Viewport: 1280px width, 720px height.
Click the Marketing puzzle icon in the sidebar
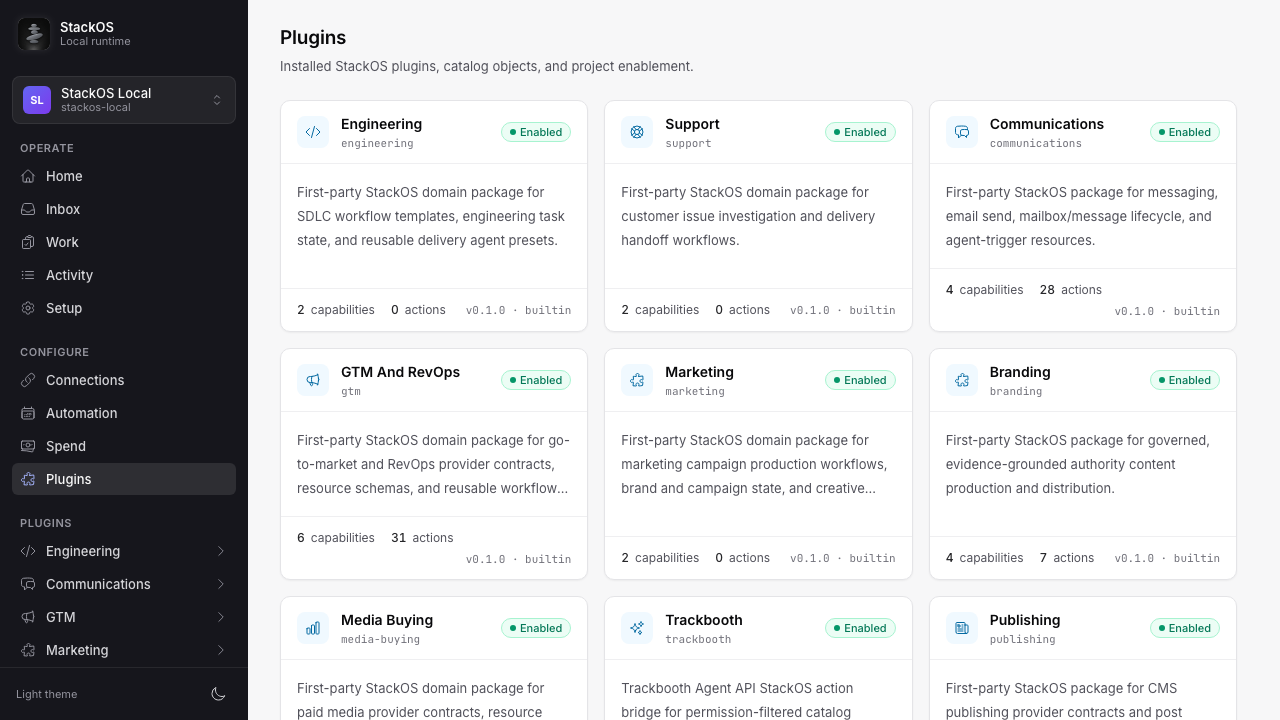(28, 650)
